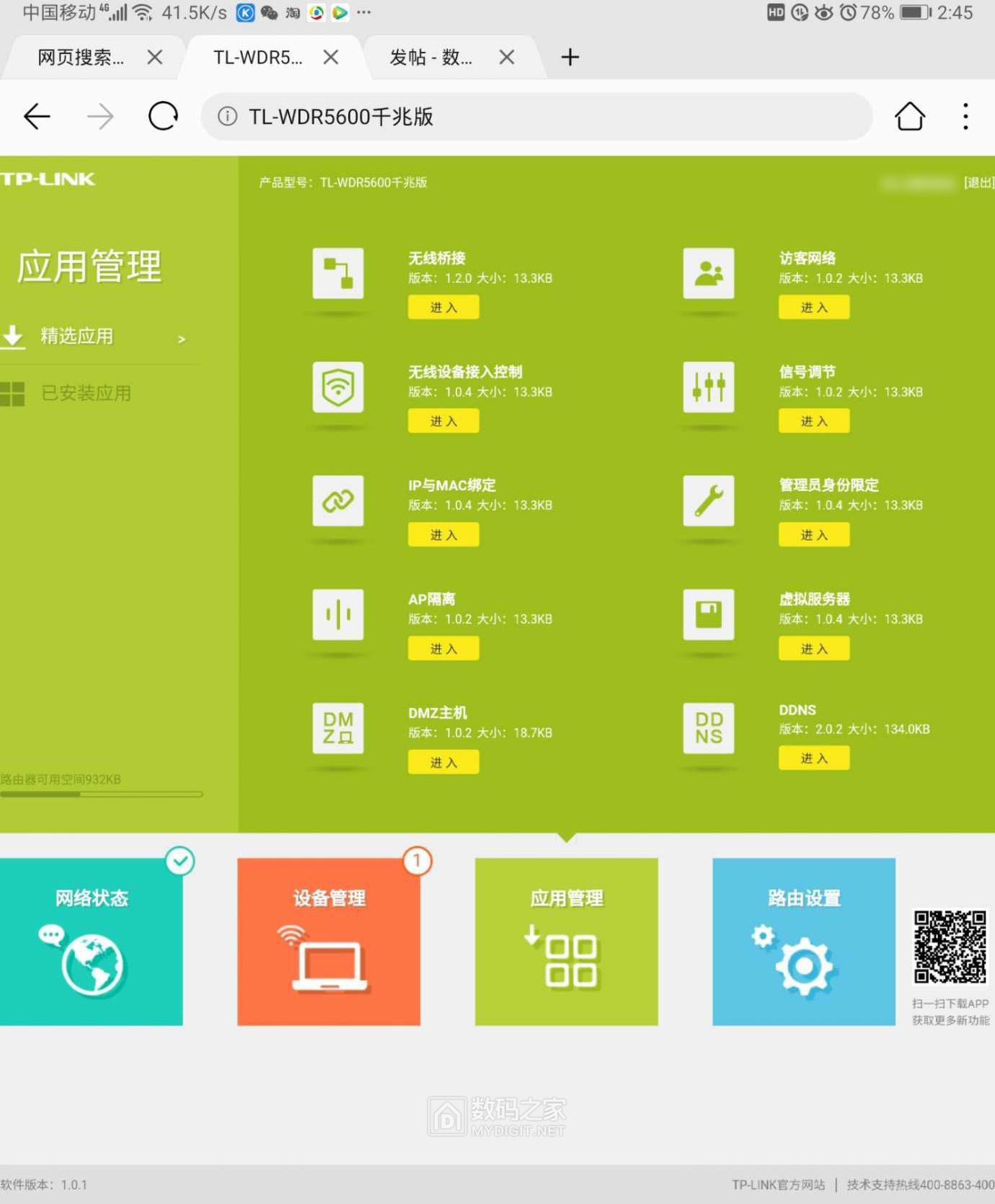995x1204 pixels.
Task: Open the 虚拟服务器 app icon
Action: coord(709,614)
